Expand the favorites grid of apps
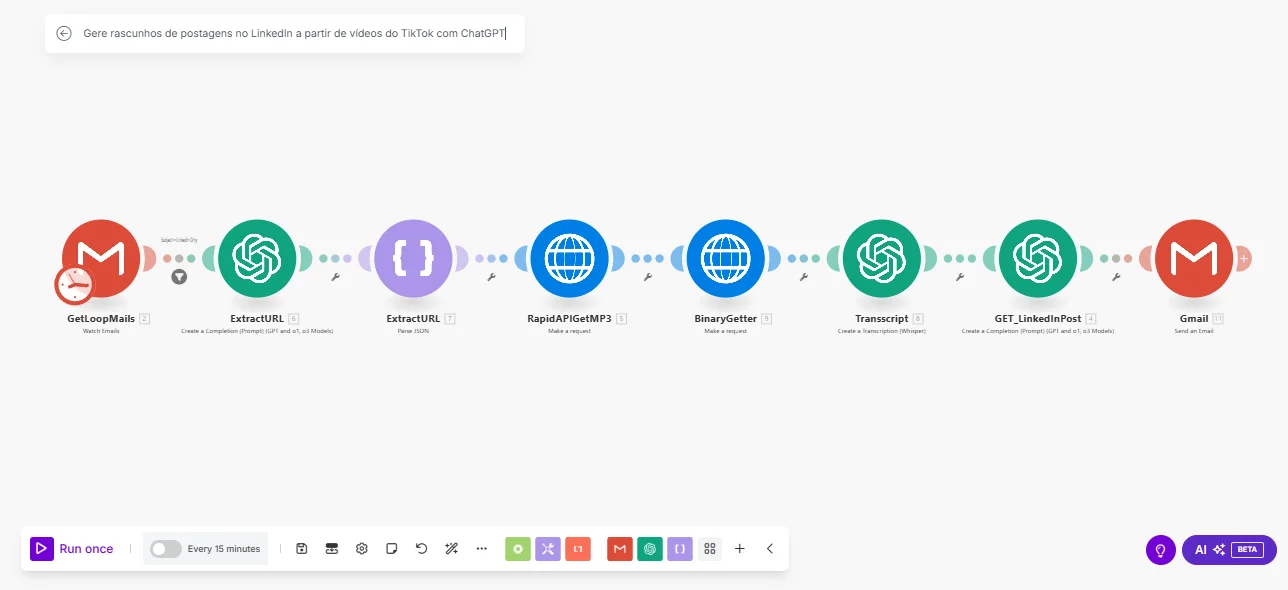Viewport: 1288px width, 590px height. pyautogui.click(x=710, y=549)
